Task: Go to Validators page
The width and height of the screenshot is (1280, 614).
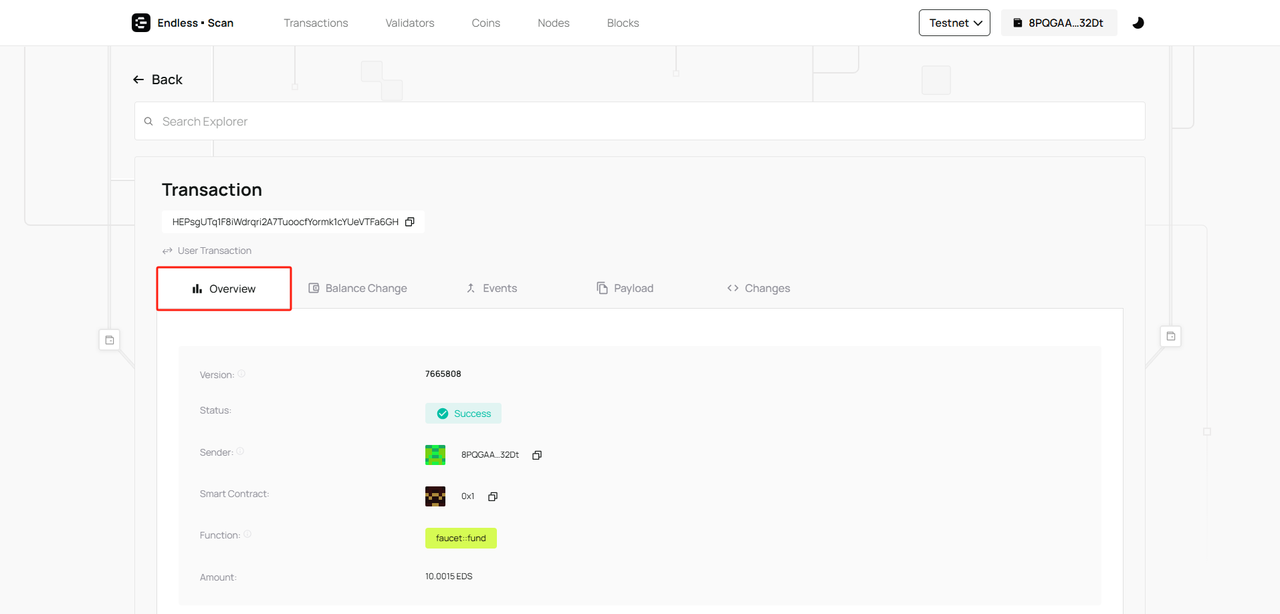Action: (410, 23)
